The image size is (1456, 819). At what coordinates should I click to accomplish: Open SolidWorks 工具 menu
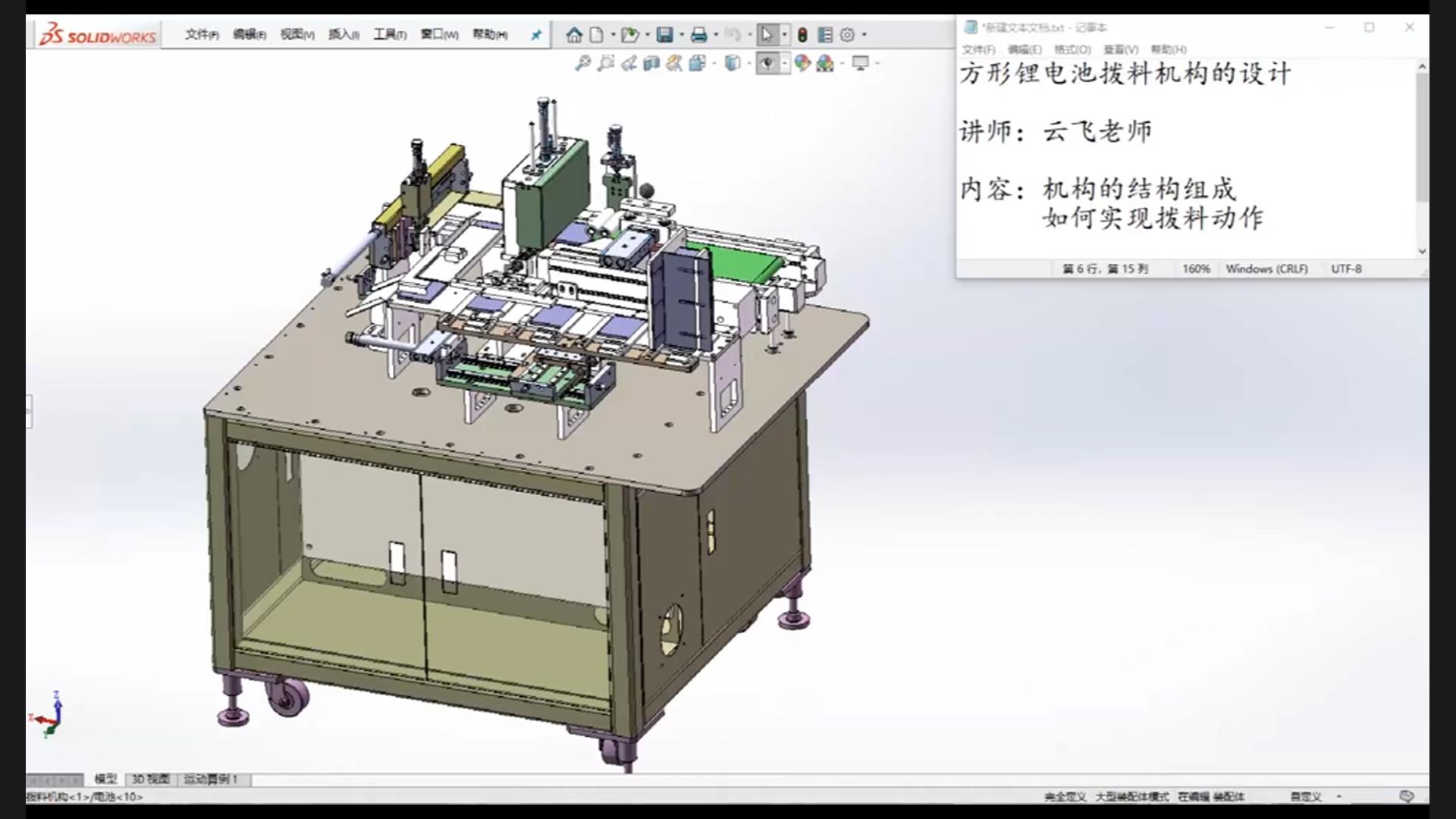[390, 35]
